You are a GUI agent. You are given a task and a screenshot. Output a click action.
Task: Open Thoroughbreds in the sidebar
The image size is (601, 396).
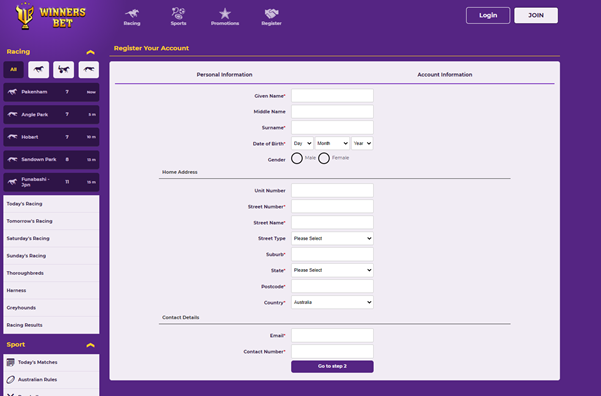click(x=51, y=273)
